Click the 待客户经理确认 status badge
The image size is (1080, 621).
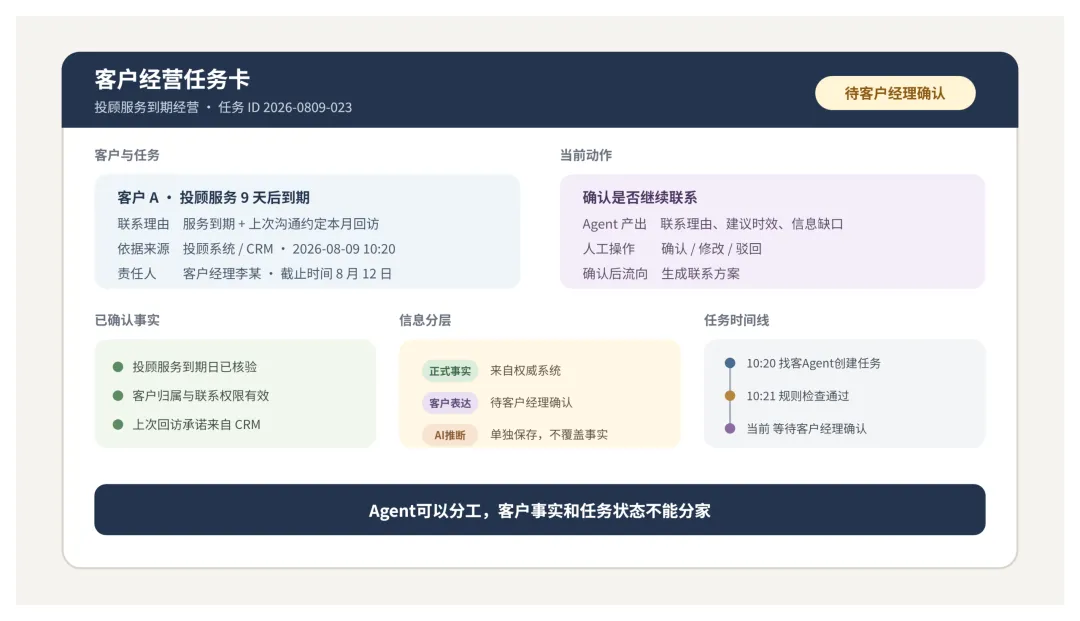[x=895, y=93]
